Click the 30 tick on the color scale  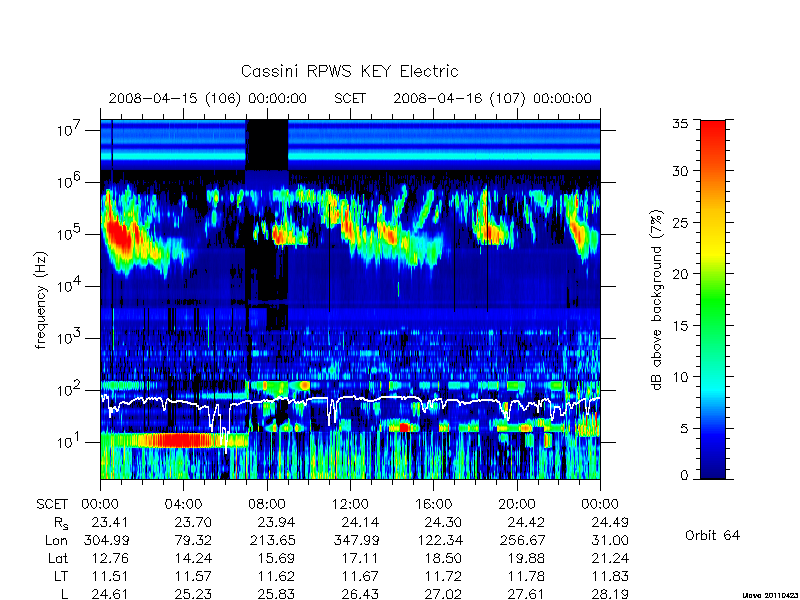tap(680, 171)
